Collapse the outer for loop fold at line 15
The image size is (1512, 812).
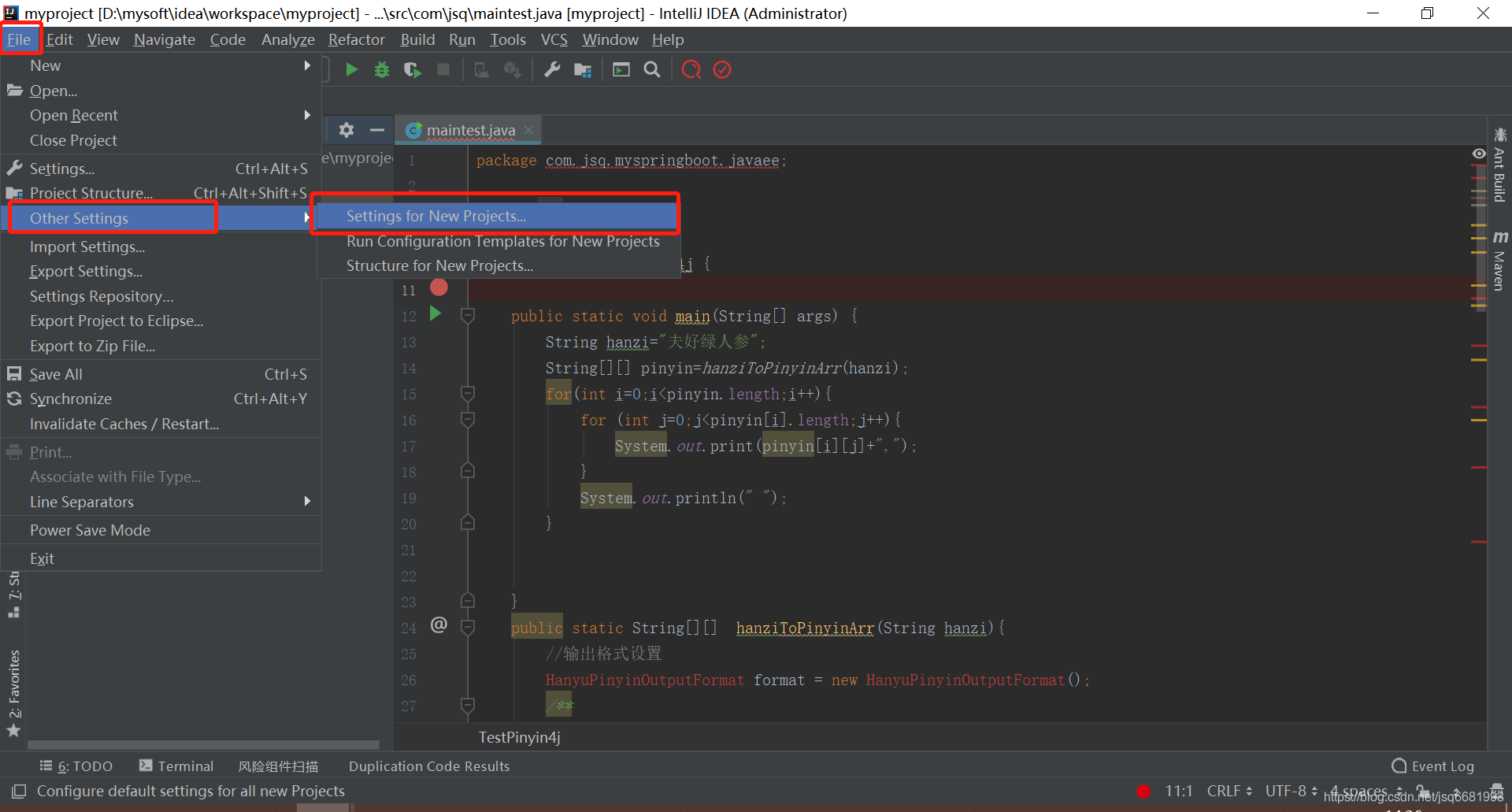(x=468, y=393)
